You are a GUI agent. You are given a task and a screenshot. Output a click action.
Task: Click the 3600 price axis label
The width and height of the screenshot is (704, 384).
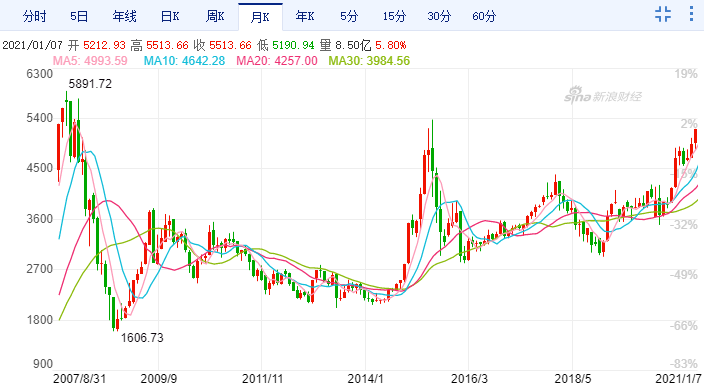(40, 219)
